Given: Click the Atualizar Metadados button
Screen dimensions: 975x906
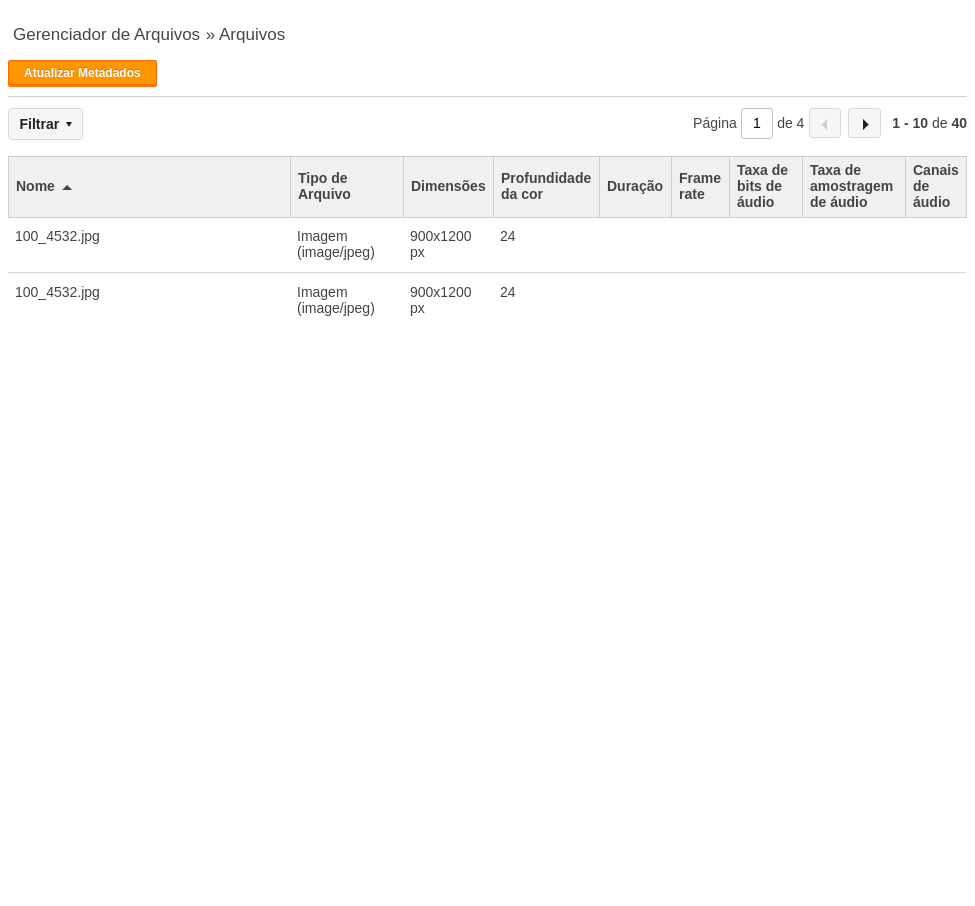Looking at the screenshot, I should (82, 73).
